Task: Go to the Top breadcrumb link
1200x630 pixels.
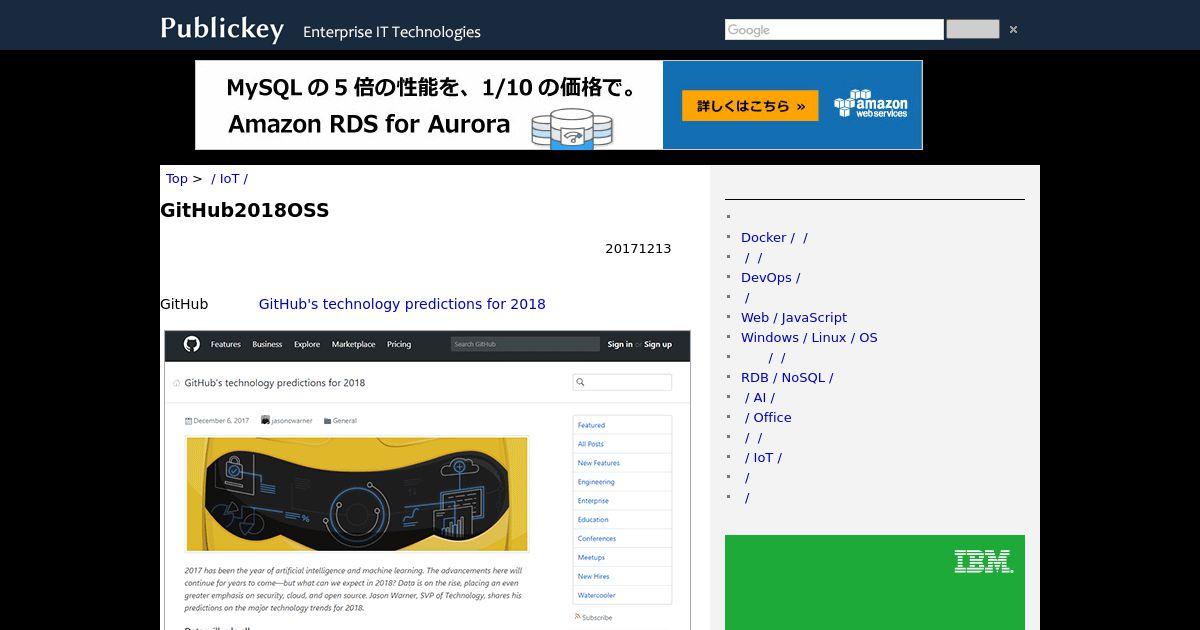Action: coord(176,179)
